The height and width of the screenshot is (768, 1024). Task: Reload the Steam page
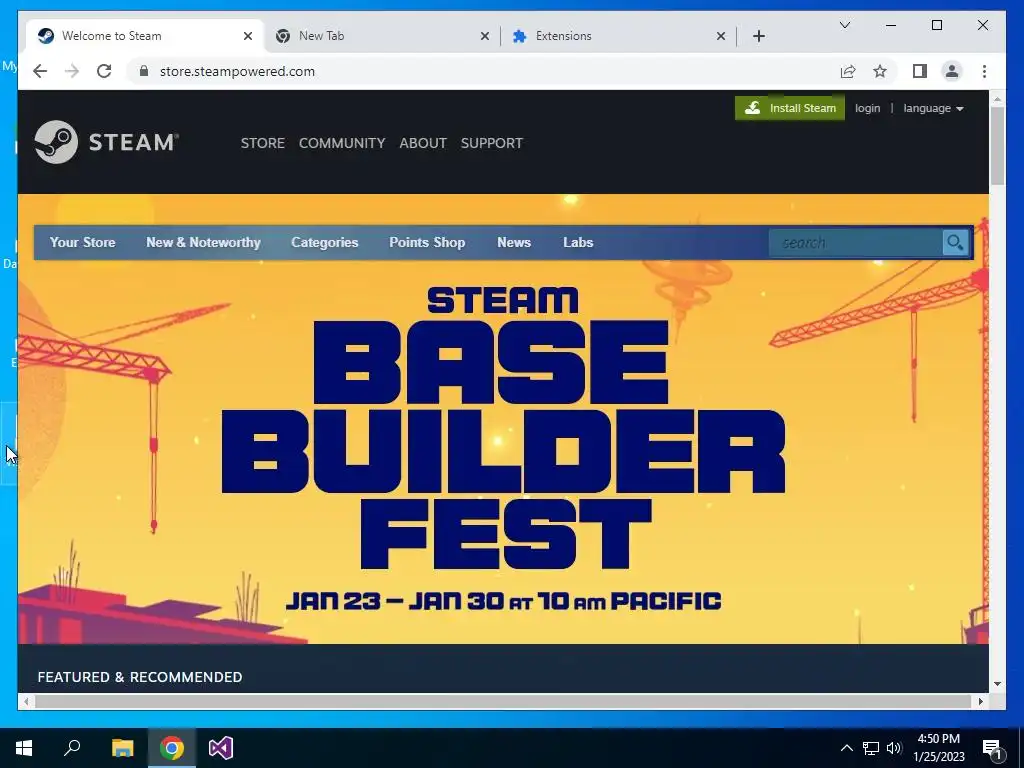104,71
